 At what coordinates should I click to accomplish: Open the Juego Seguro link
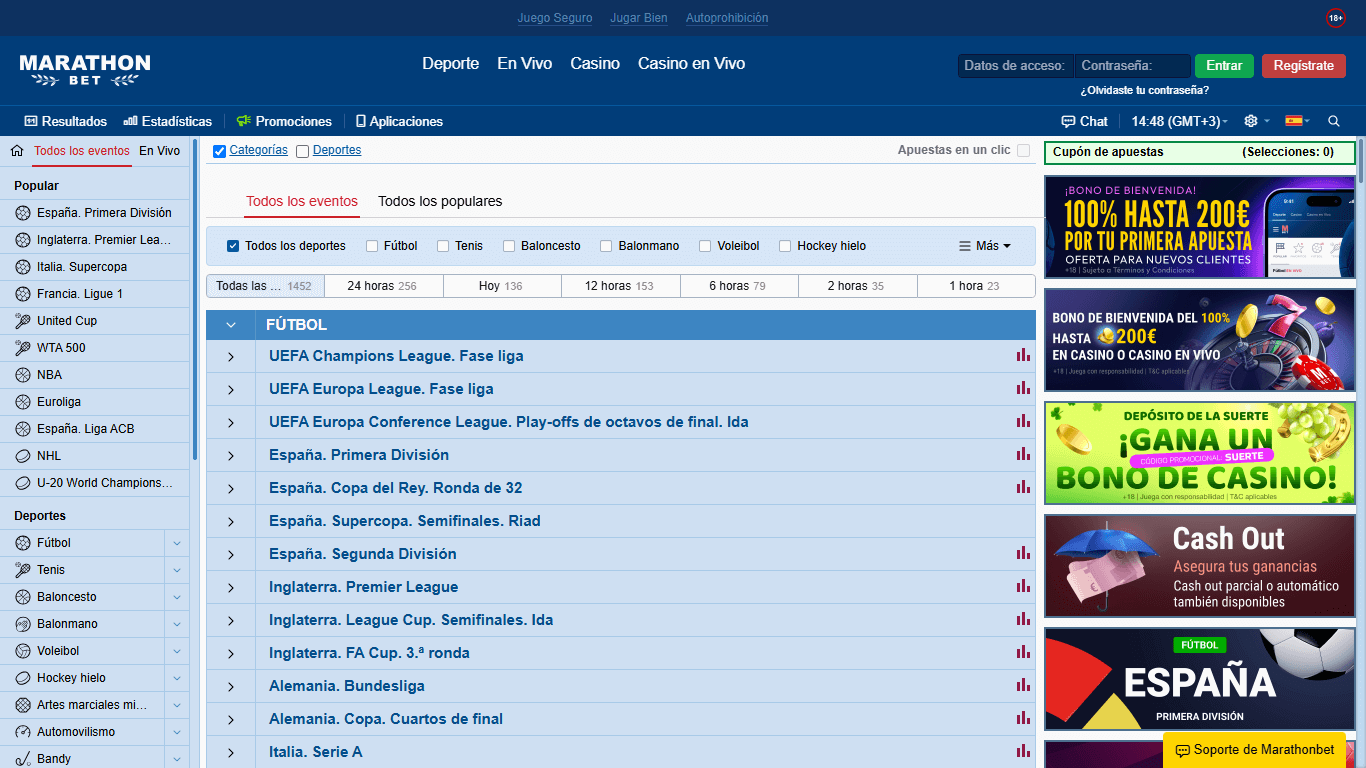[x=555, y=18]
